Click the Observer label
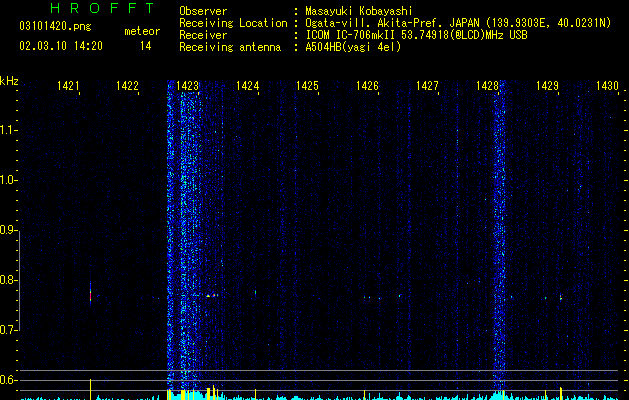The height and width of the screenshot is (400, 629). [203, 11]
